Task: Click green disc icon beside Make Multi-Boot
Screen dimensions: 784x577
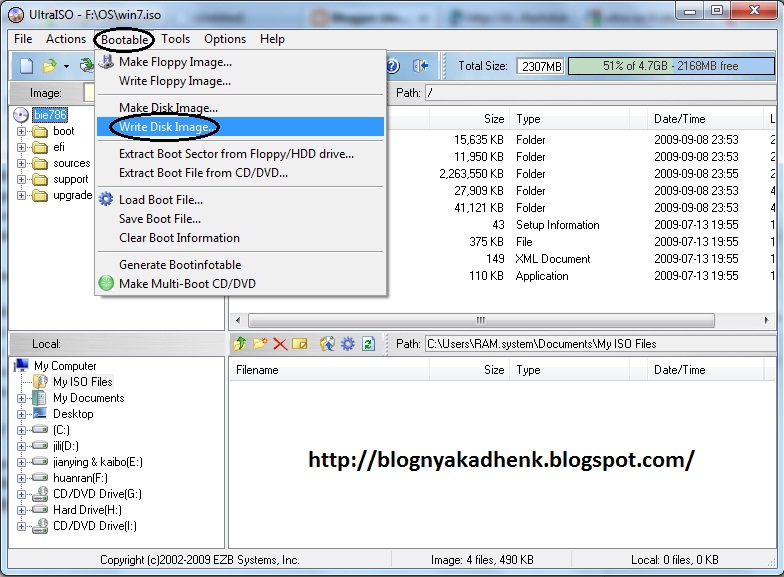Action: [106, 283]
